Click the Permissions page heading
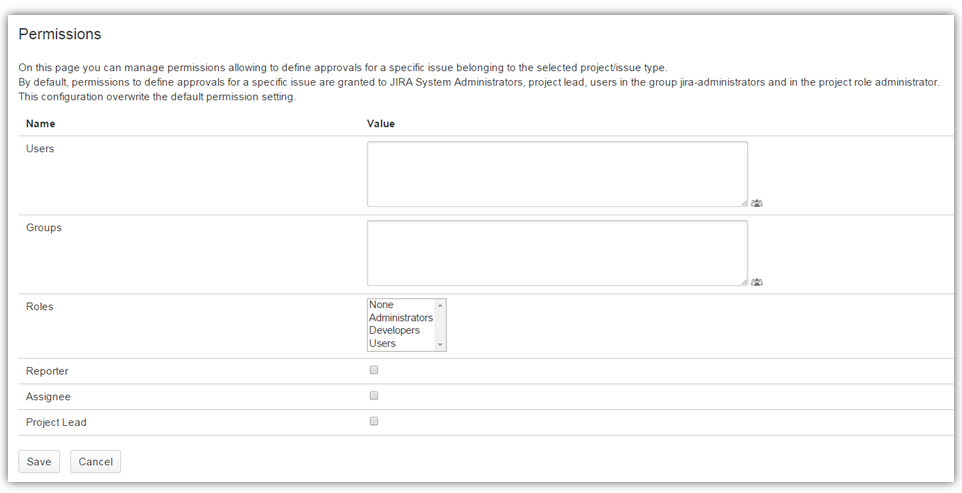 coord(60,34)
